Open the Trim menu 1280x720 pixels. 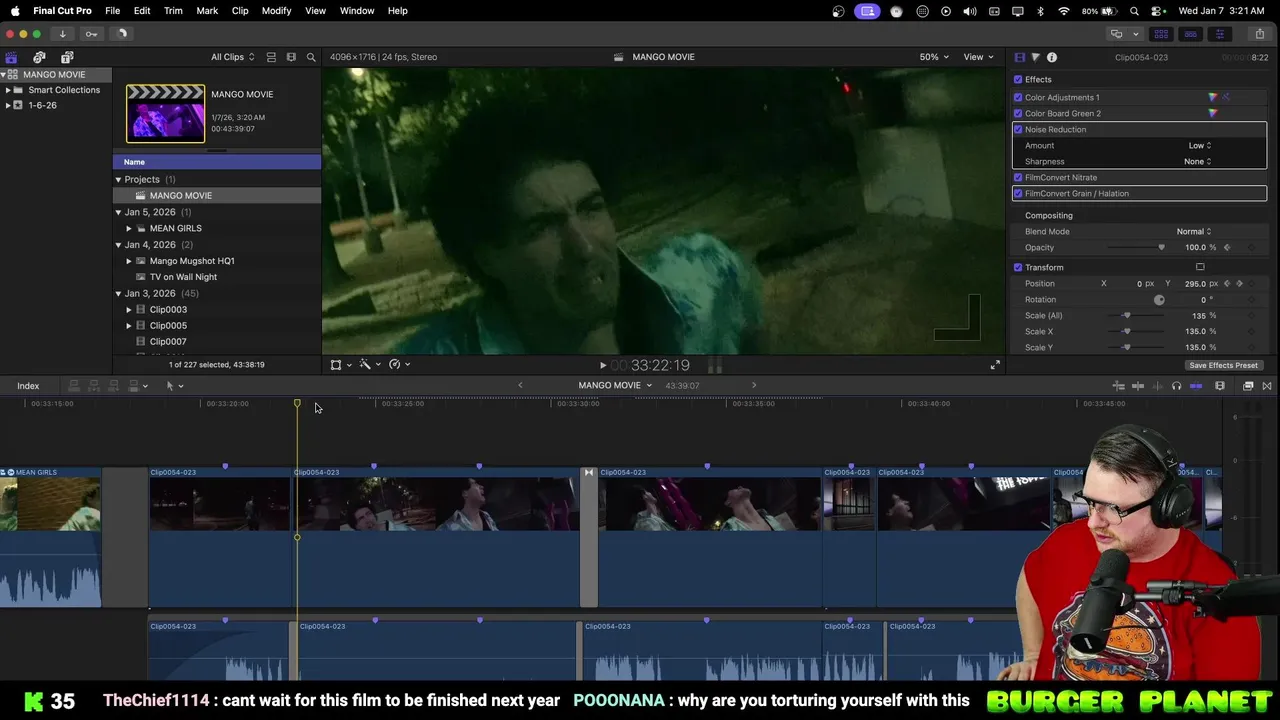point(173,11)
